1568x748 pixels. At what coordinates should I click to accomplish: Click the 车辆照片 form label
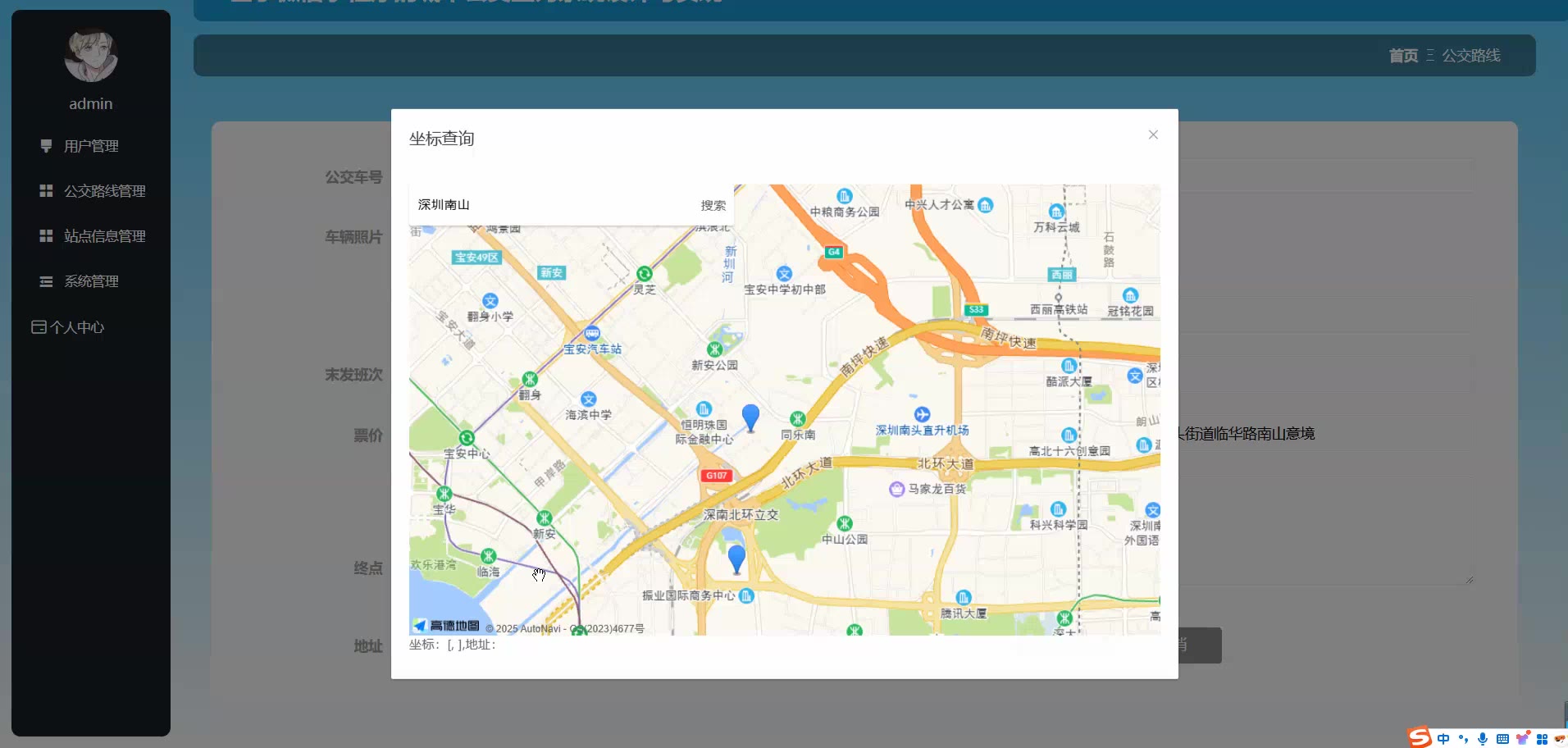(353, 237)
